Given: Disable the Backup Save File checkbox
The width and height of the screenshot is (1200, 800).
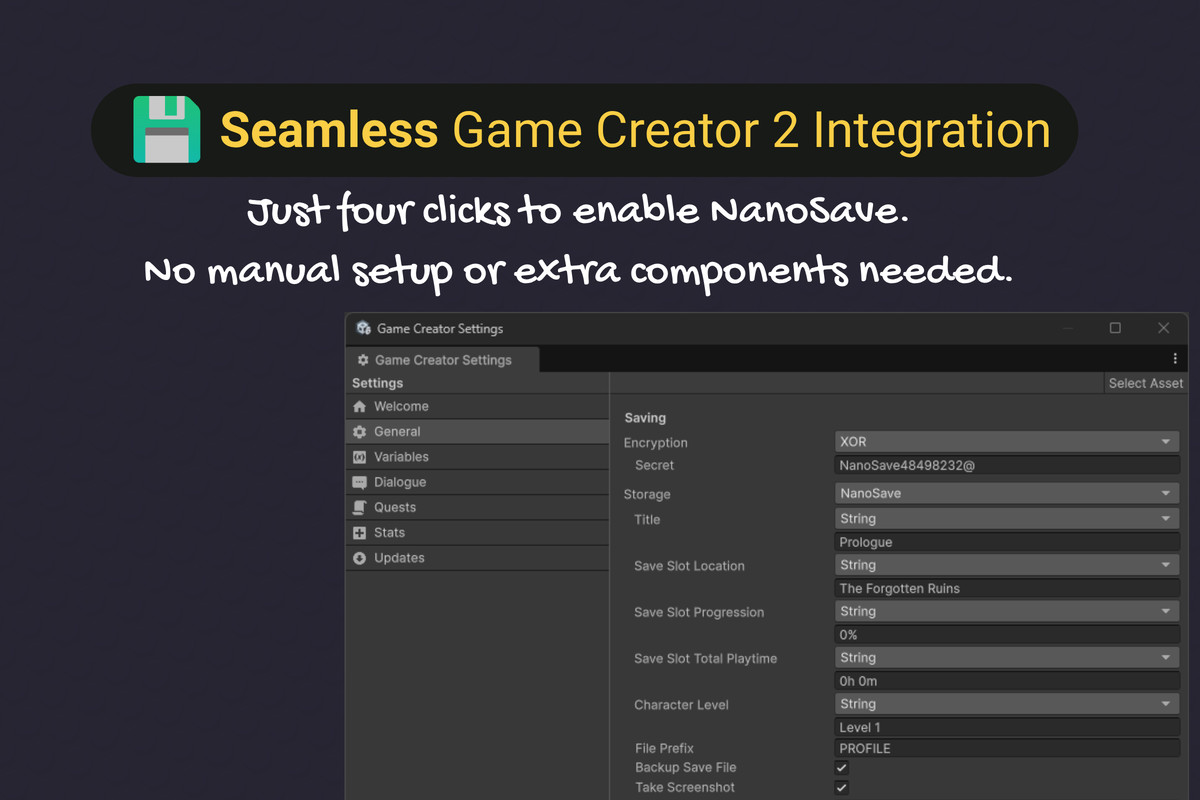Looking at the screenshot, I should pyautogui.click(x=841, y=768).
